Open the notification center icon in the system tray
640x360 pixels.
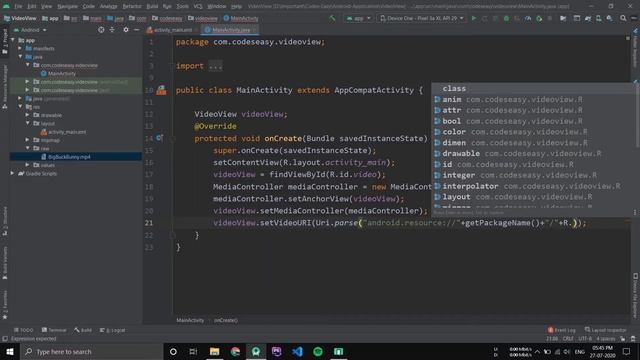[x=627, y=351]
